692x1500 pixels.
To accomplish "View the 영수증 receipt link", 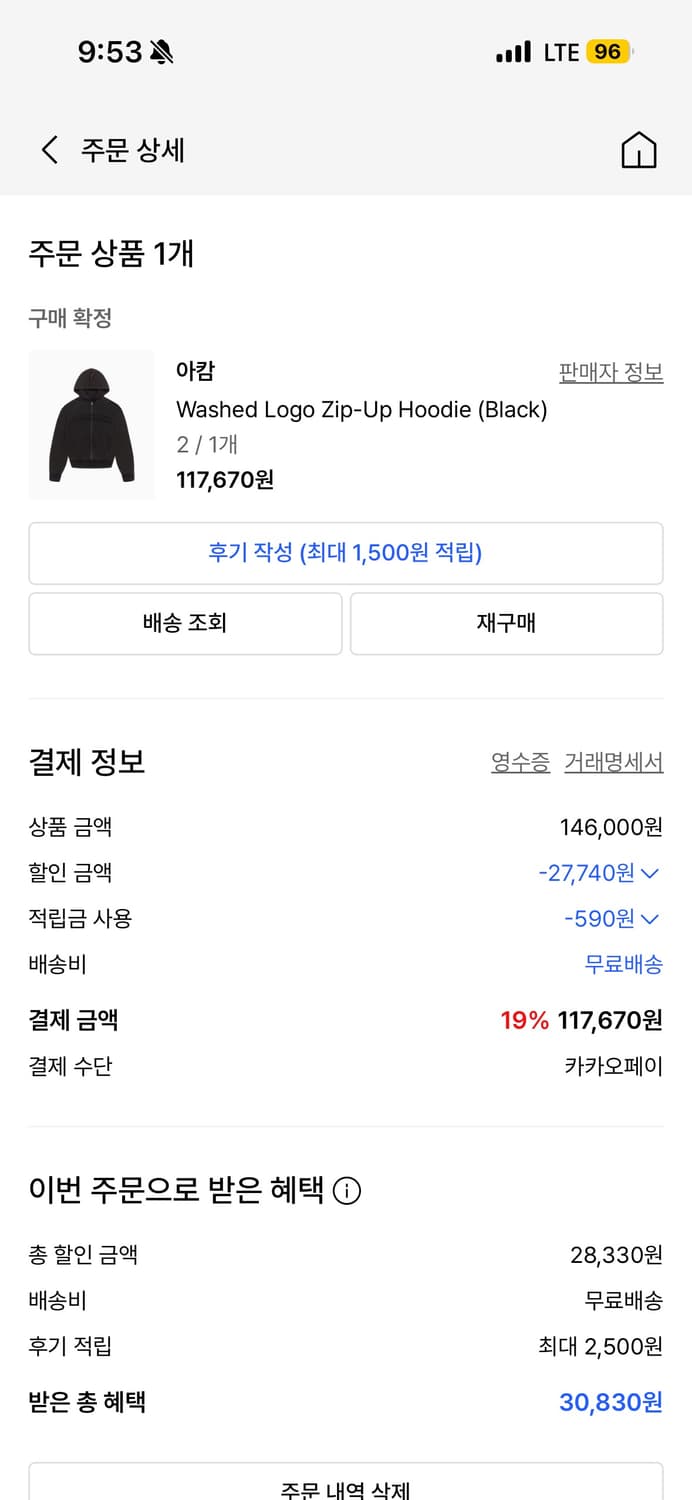I will (519, 761).
